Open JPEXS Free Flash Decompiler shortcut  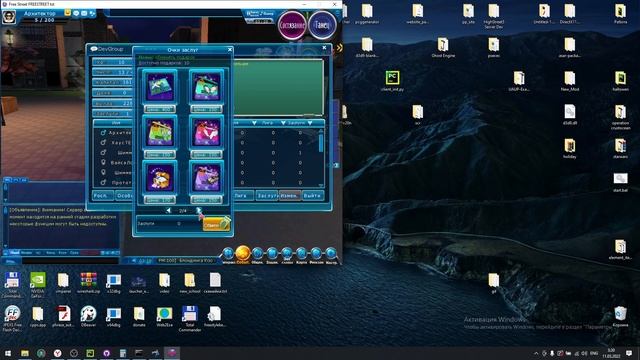(x=12, y=318)
